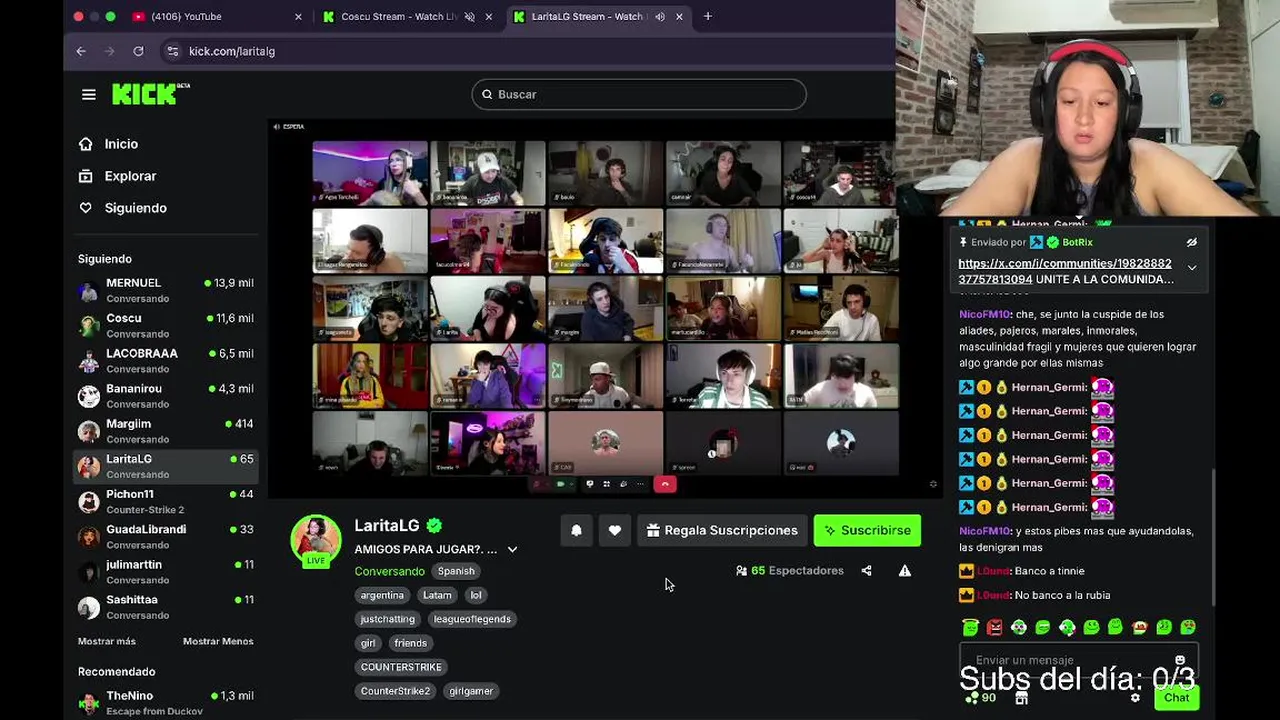Focus the Buscar search field
The height and width of the screenshot is (720, 1280).
tap(639, 94)
